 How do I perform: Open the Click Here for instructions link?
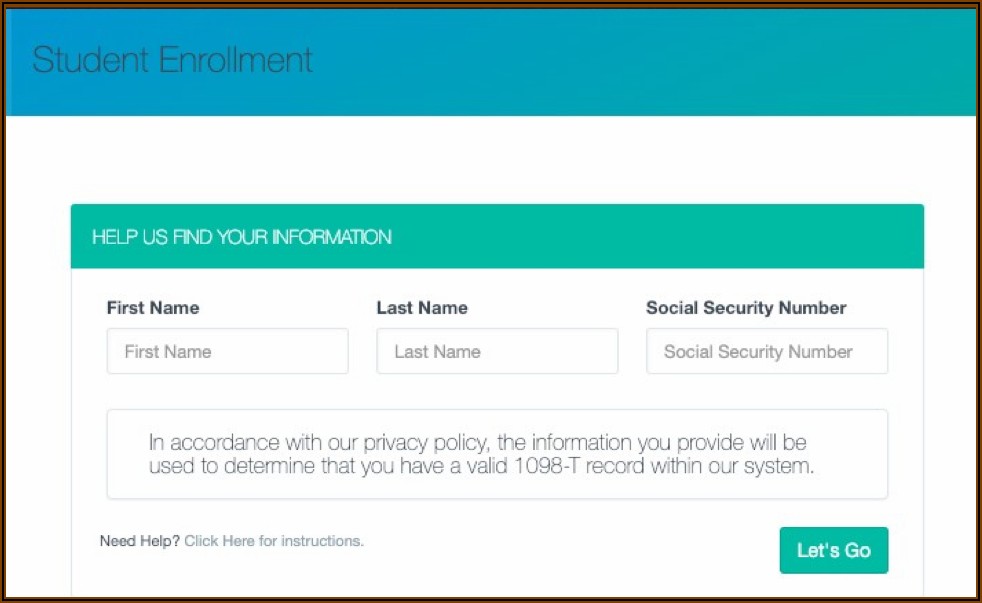[273, 541]
